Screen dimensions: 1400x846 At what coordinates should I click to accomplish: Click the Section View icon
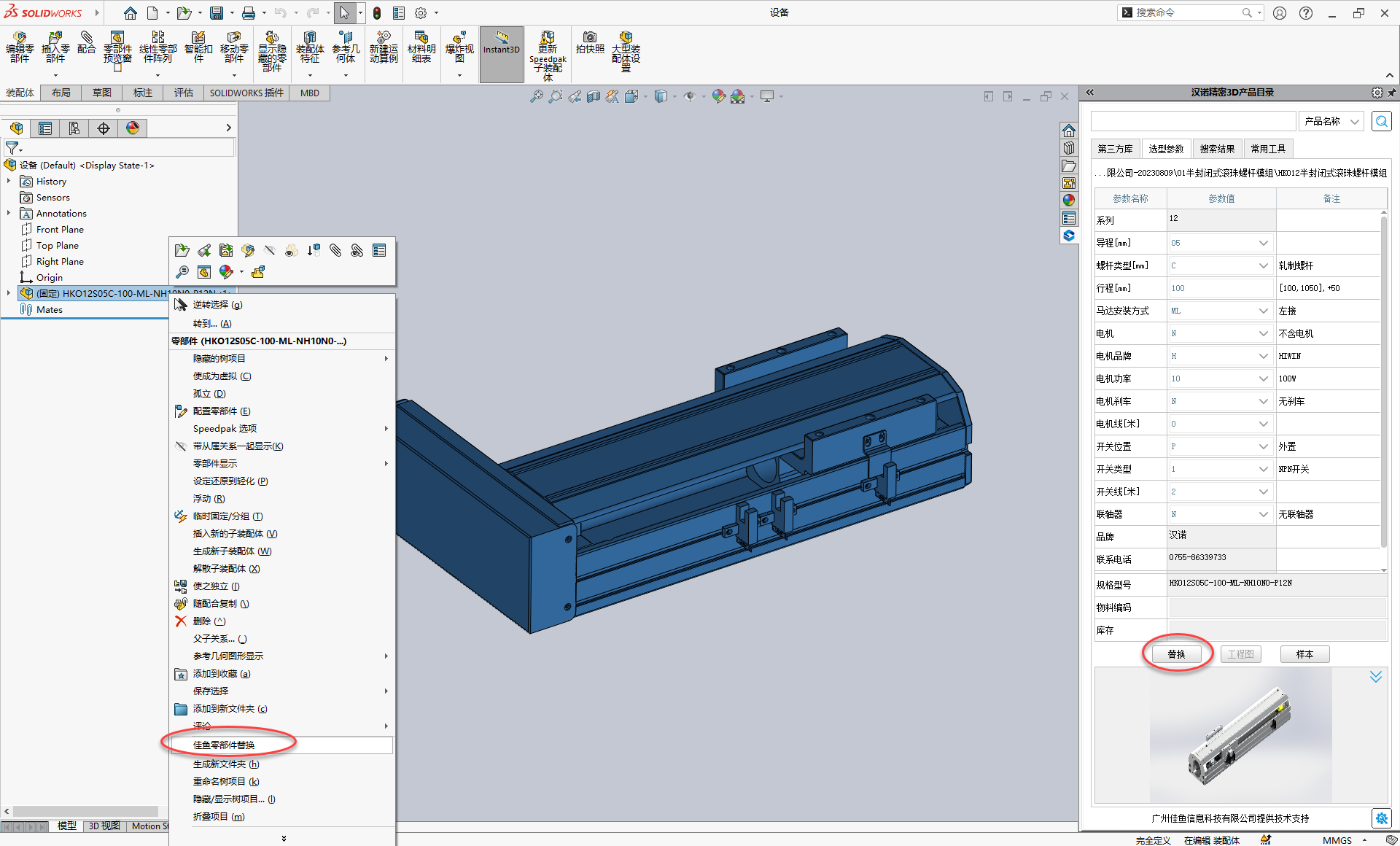pos(594,96)
